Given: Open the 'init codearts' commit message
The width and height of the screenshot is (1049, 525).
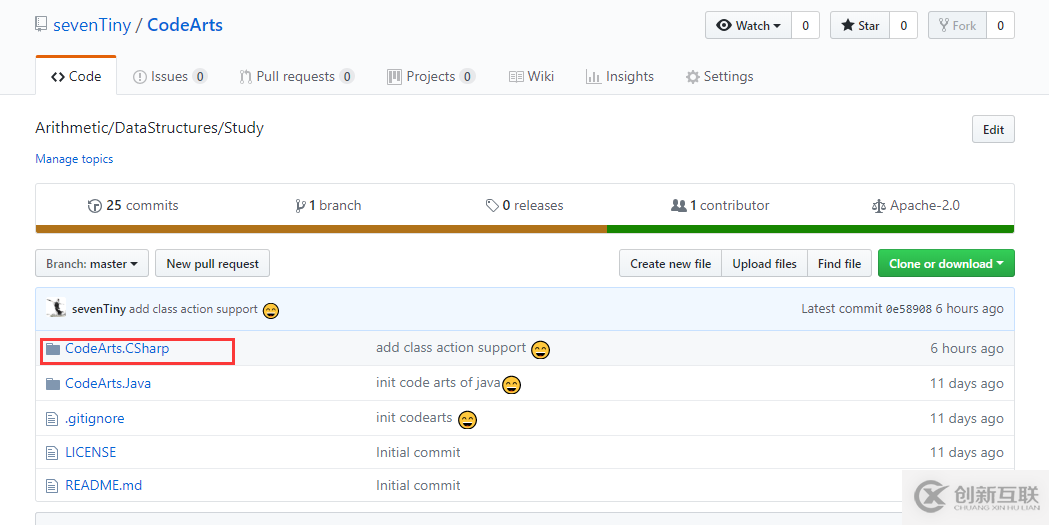Looking at the screenshot, I should tap(414, 417).
